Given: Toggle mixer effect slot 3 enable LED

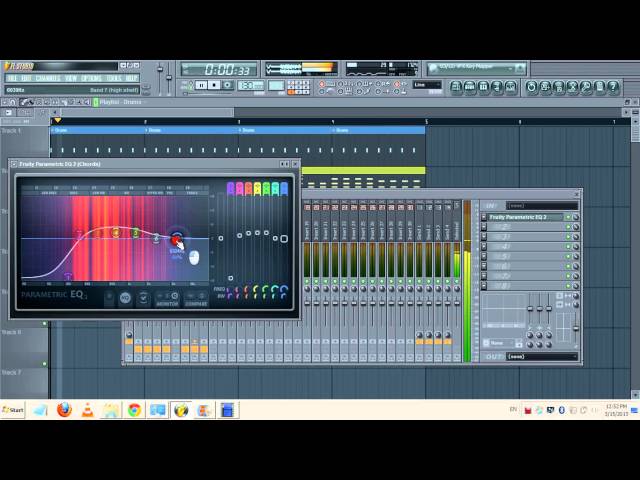Looking at the screenshot, I should click(x=568, y=237).
